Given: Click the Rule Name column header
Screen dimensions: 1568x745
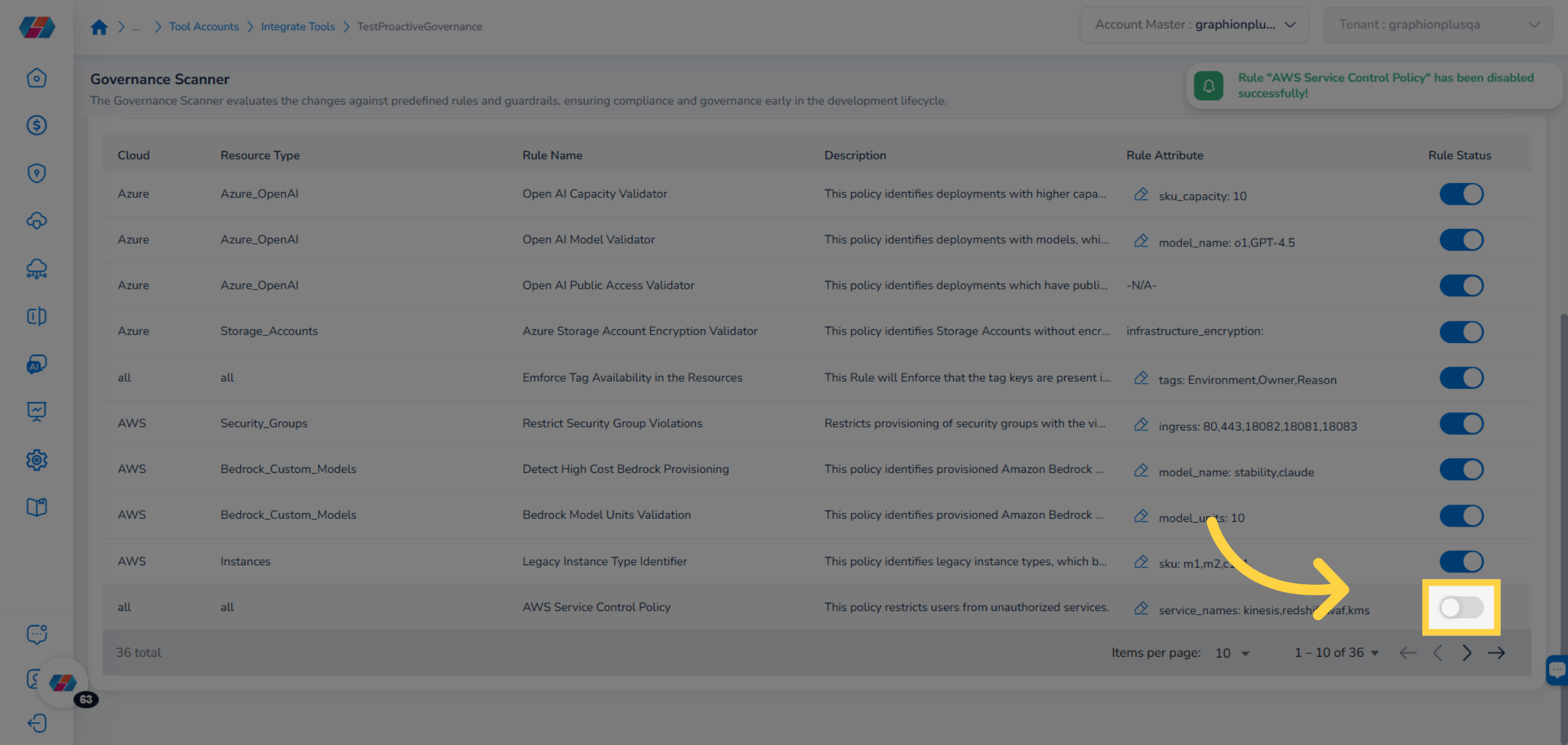Looking at the screenshot, I should coord(552,156).
